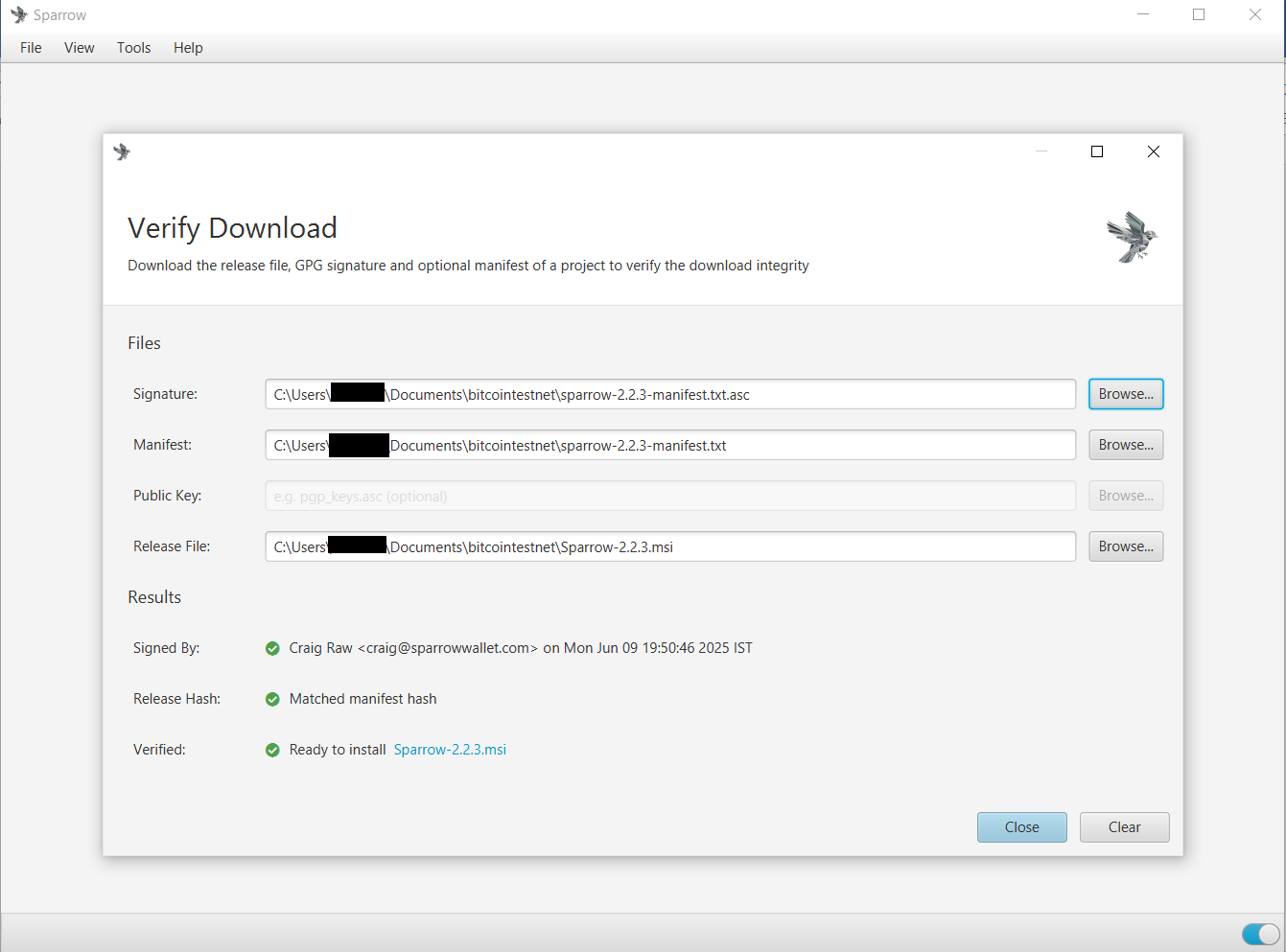Browse for the Signature file
This screenshot has height=952, width=1286.
coord(1126,394)
